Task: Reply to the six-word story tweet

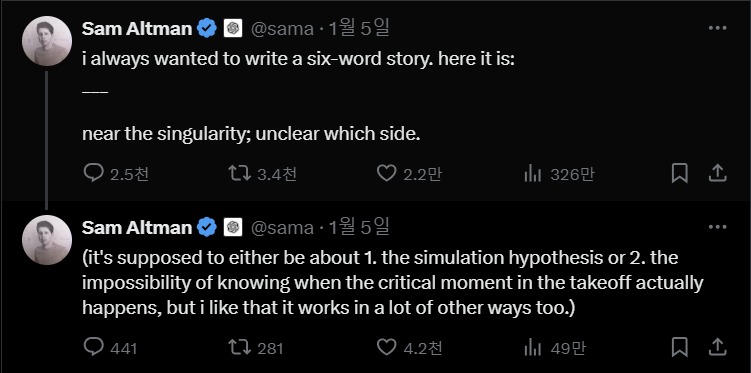Action: click(x=115, y=173)
